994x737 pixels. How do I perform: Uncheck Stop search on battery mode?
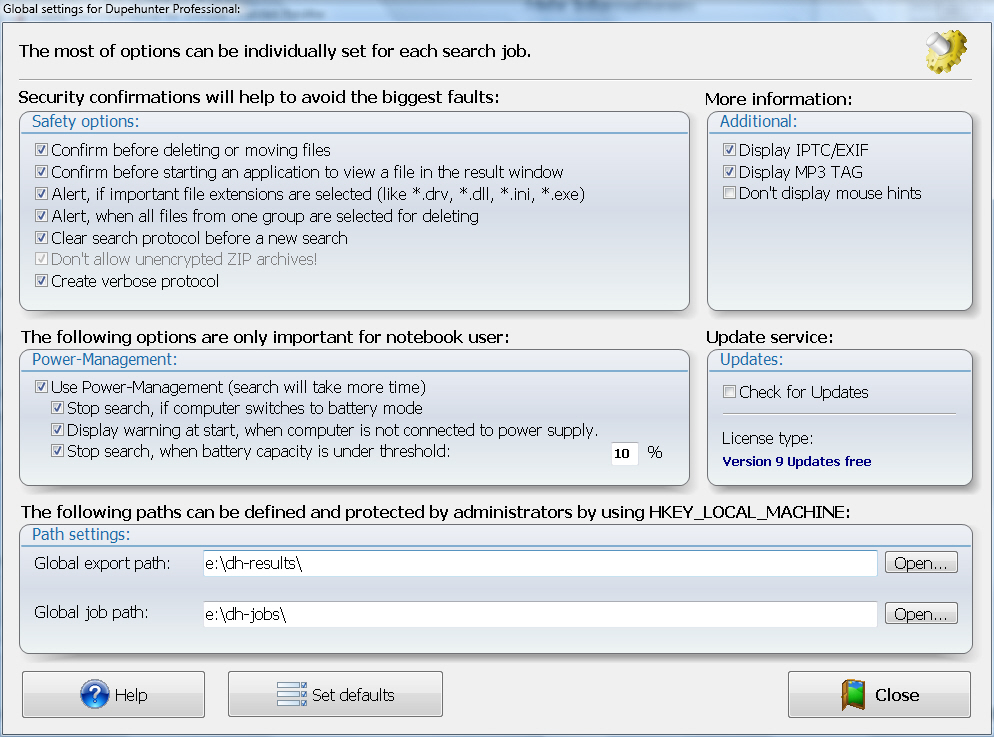click(x=57, y=407)
